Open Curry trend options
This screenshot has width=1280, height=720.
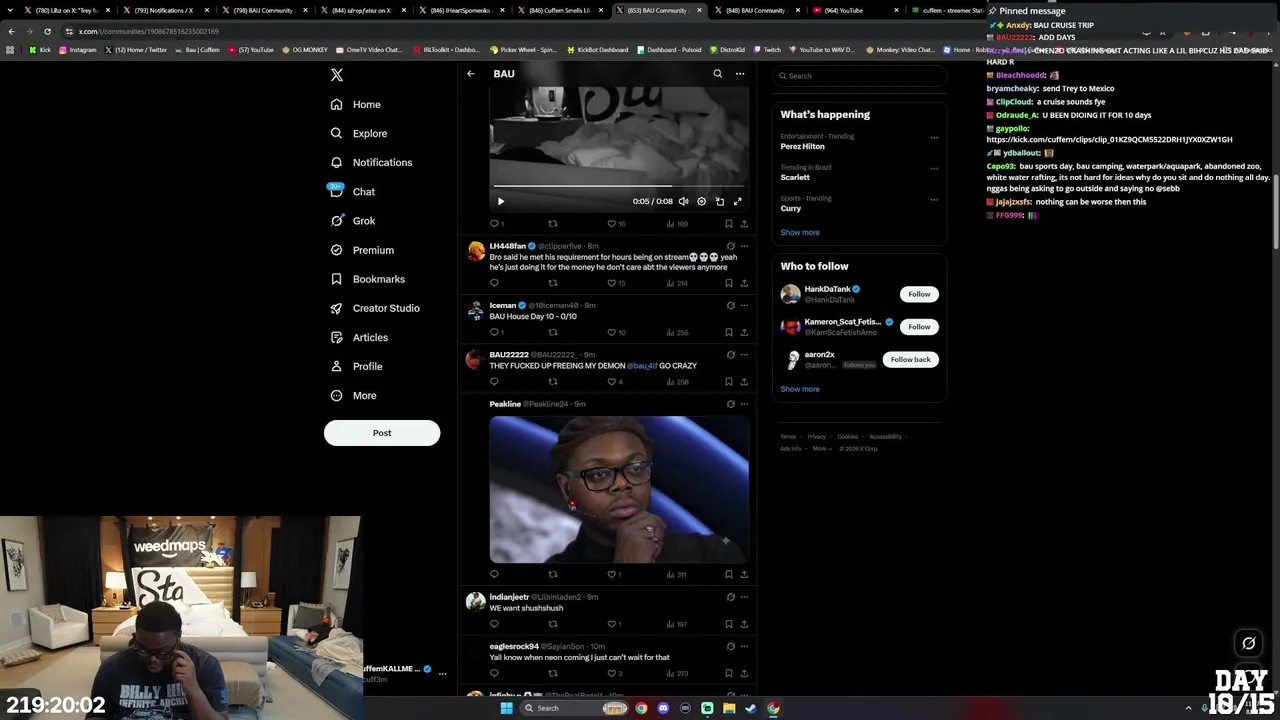point(934,199)
